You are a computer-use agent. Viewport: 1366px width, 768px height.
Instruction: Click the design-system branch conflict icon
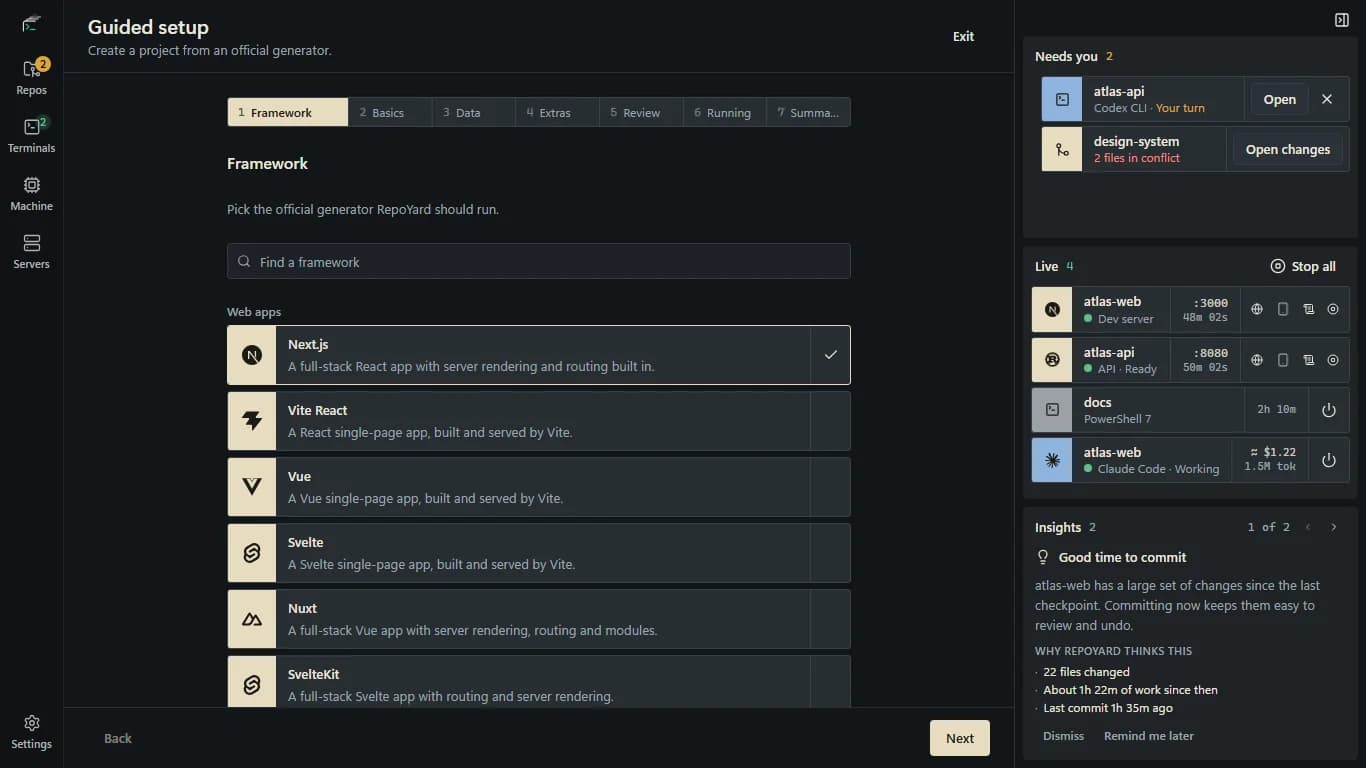[x=1062, y=149]
